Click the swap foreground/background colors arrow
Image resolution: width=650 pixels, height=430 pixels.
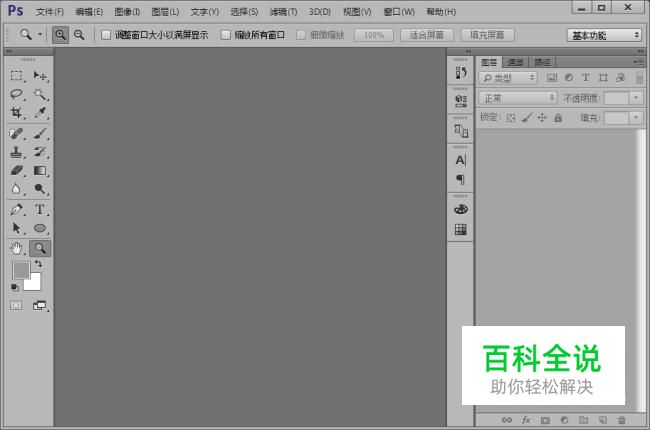tap(38, 263)
